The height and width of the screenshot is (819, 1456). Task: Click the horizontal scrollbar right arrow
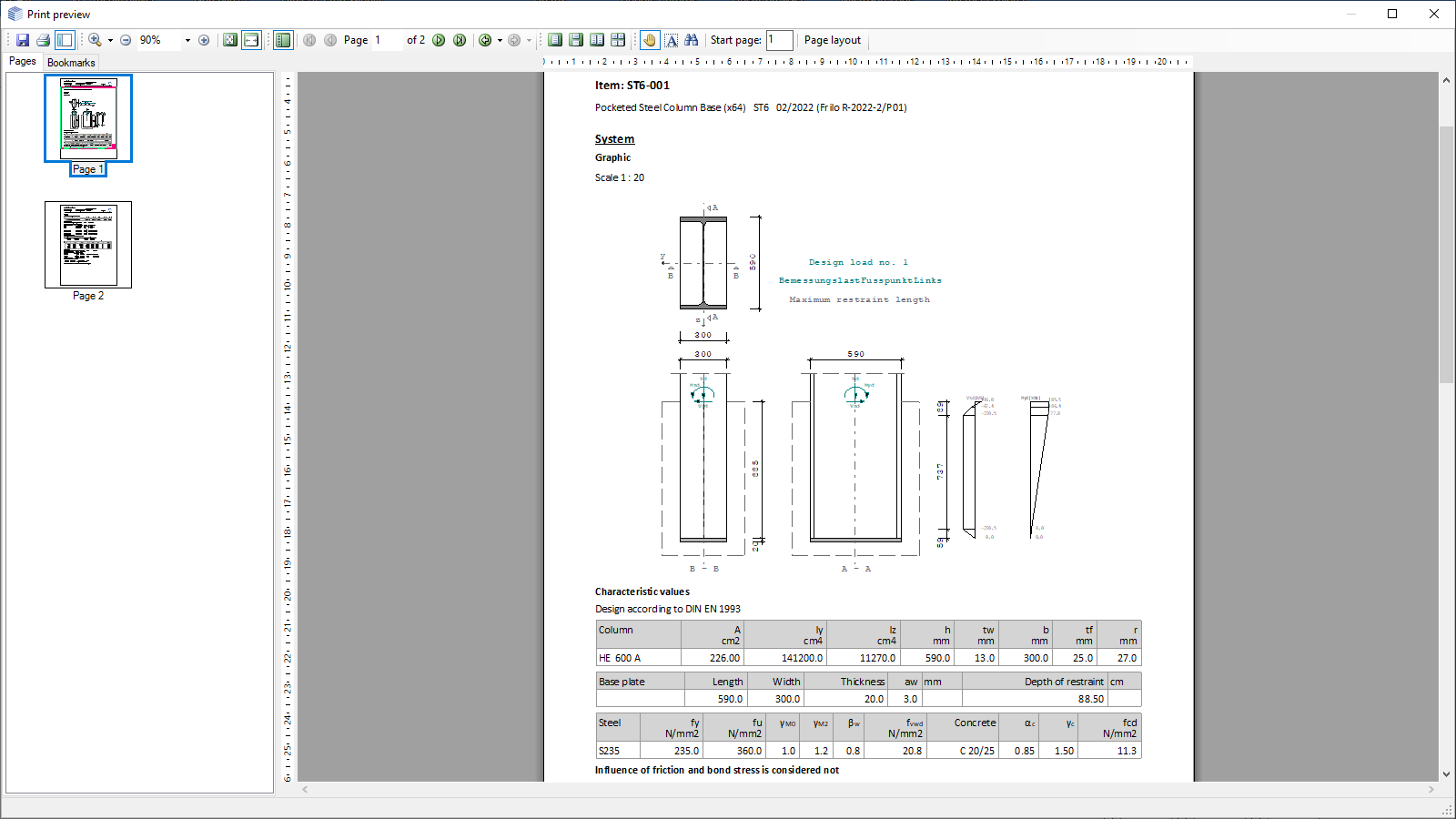(x=1431, y=790)
